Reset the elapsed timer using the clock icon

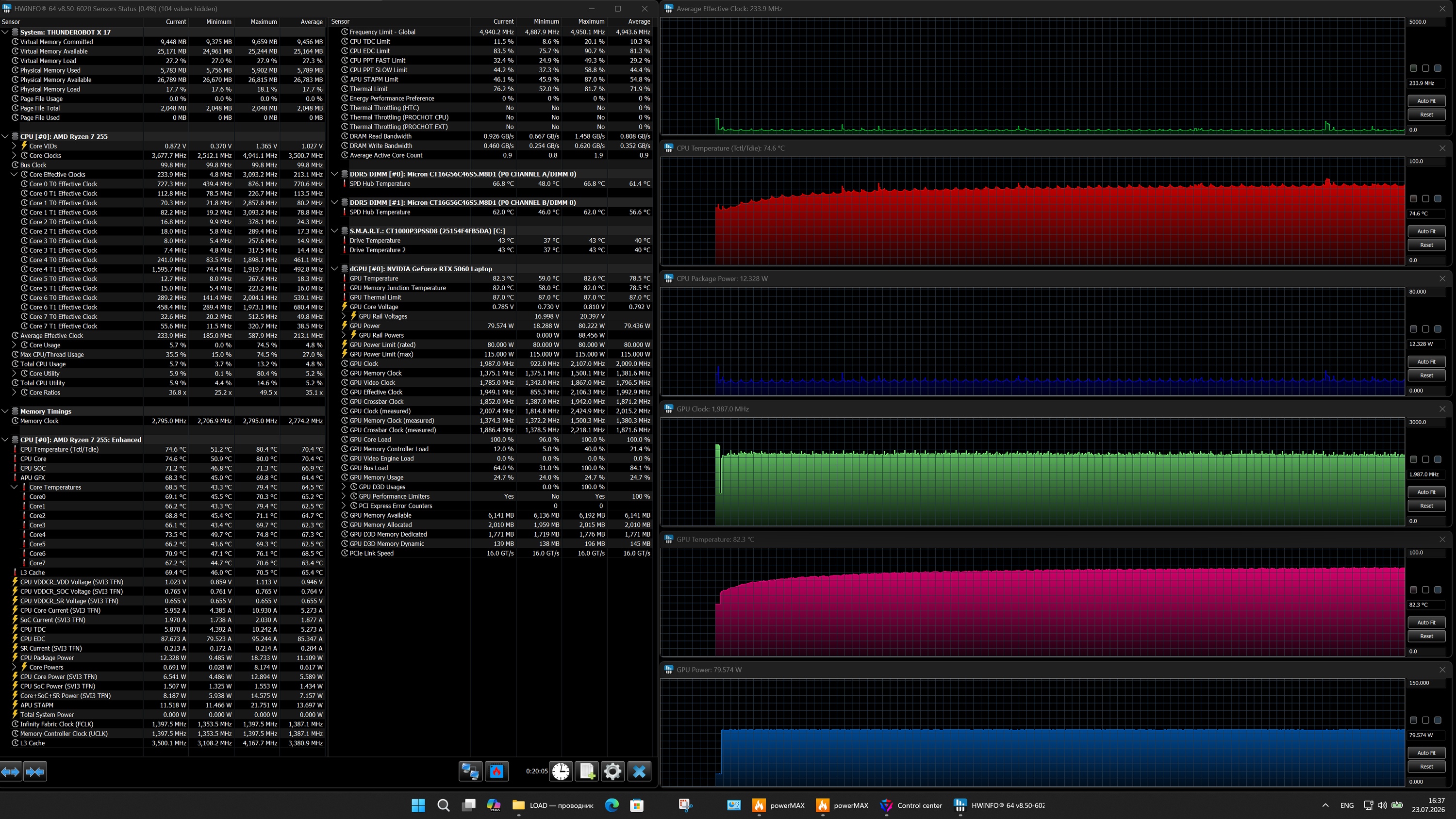(x=561, y=771)
